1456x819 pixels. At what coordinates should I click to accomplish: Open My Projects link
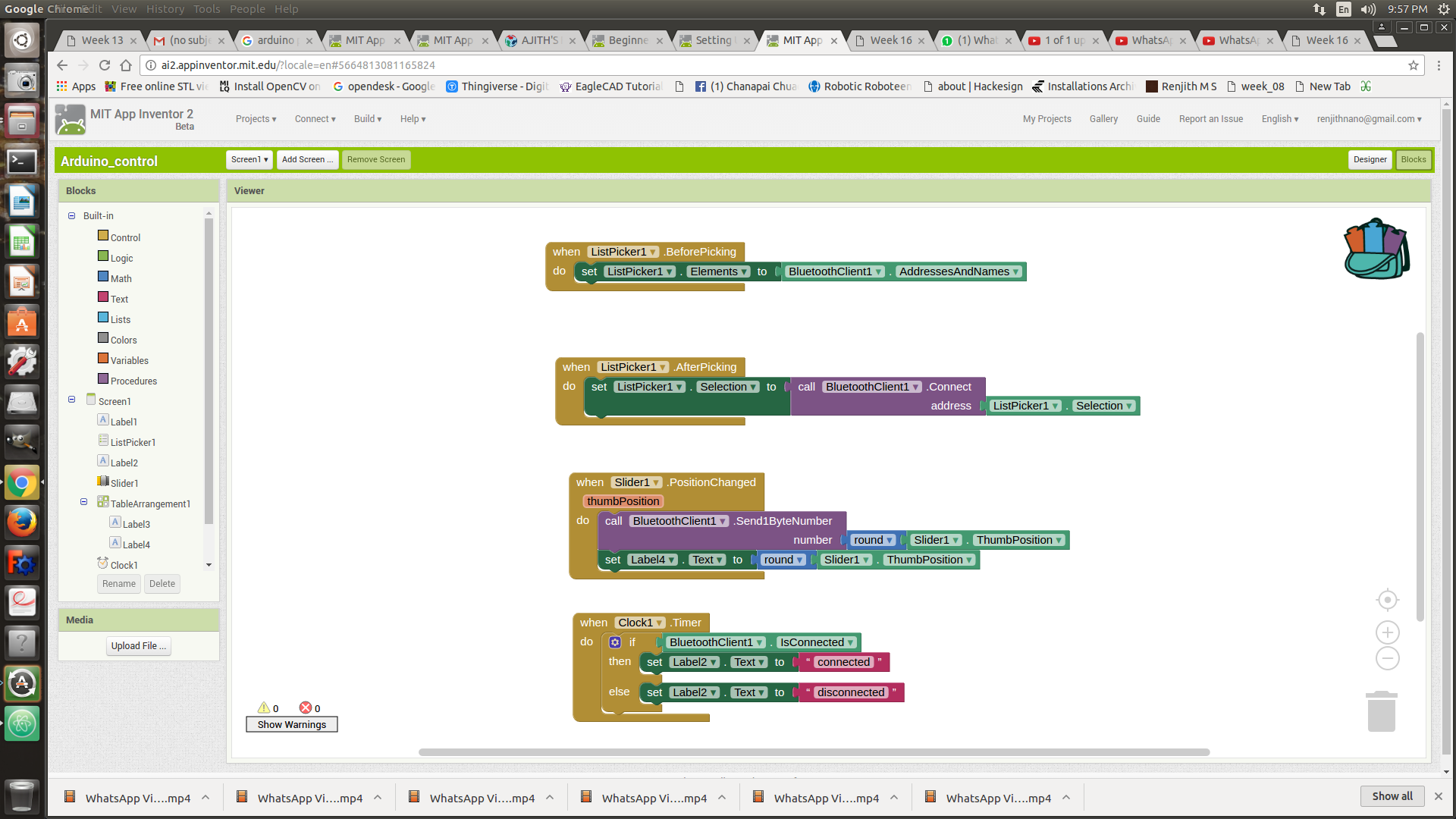[x=1046, y=119]
